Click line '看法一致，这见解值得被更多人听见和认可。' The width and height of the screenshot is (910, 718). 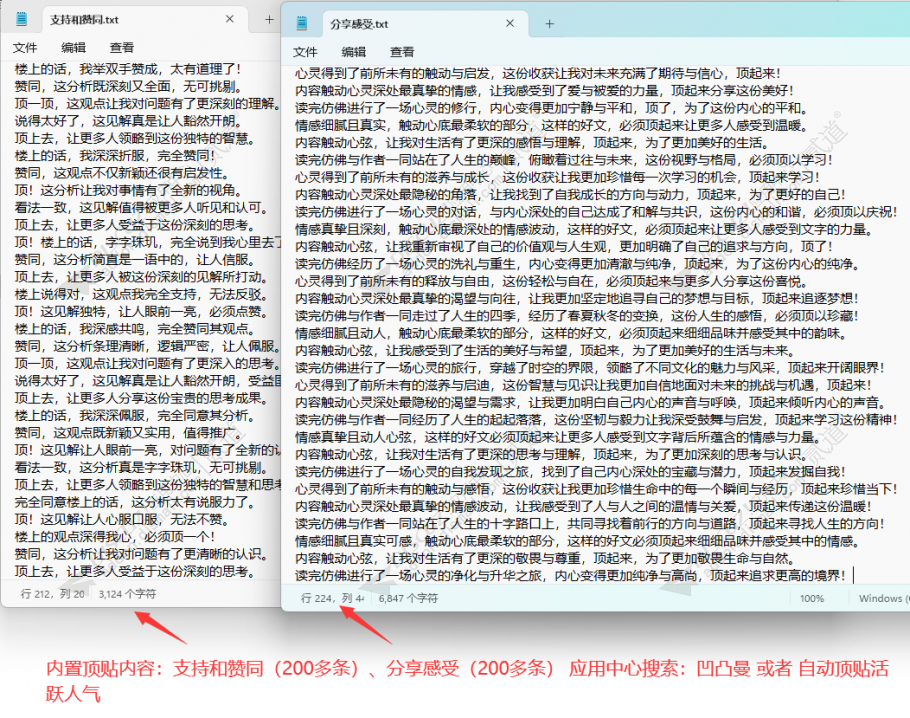[x=140, y=208]
